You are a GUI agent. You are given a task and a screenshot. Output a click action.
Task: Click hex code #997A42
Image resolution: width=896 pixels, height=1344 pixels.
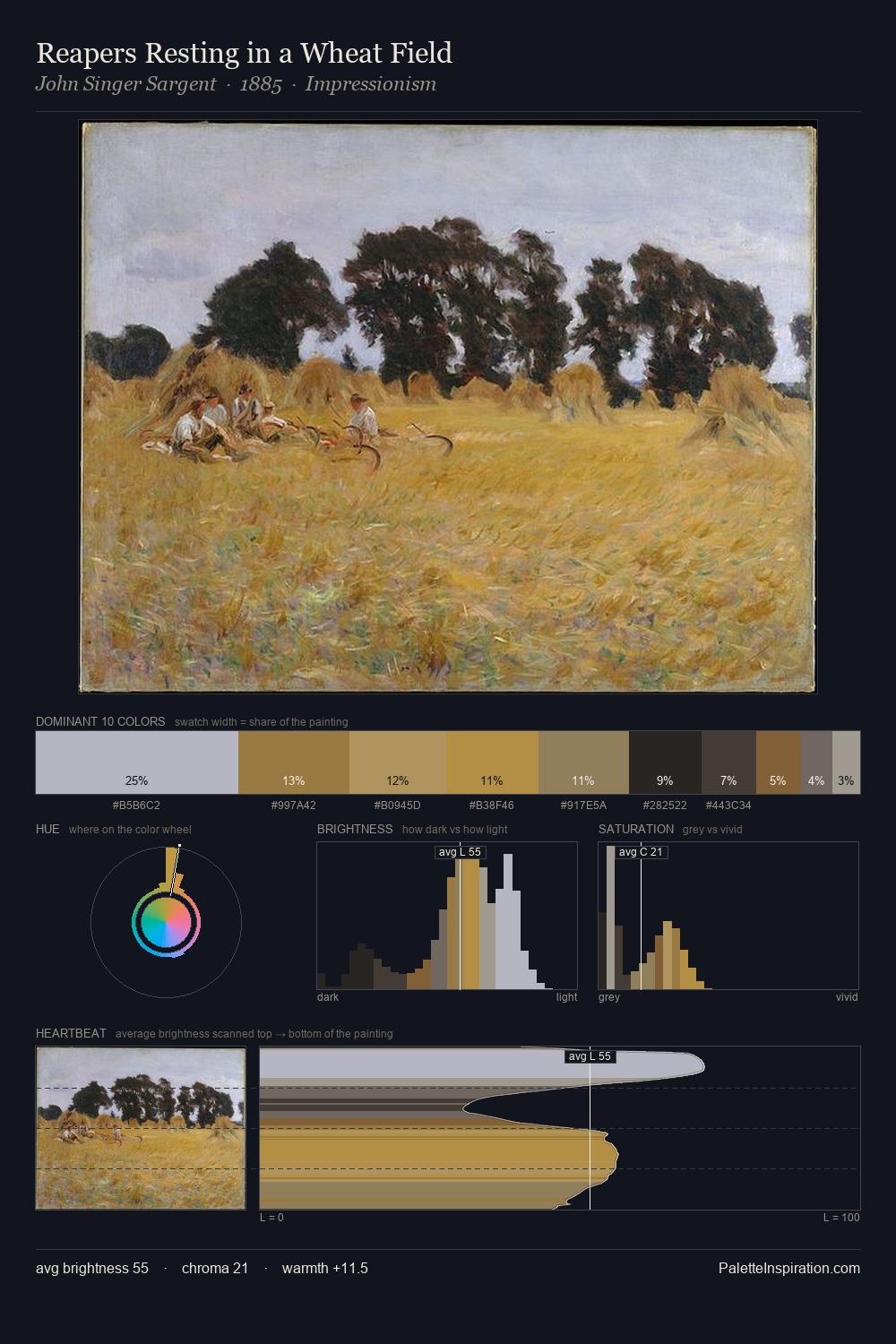[x=293, y=806]
